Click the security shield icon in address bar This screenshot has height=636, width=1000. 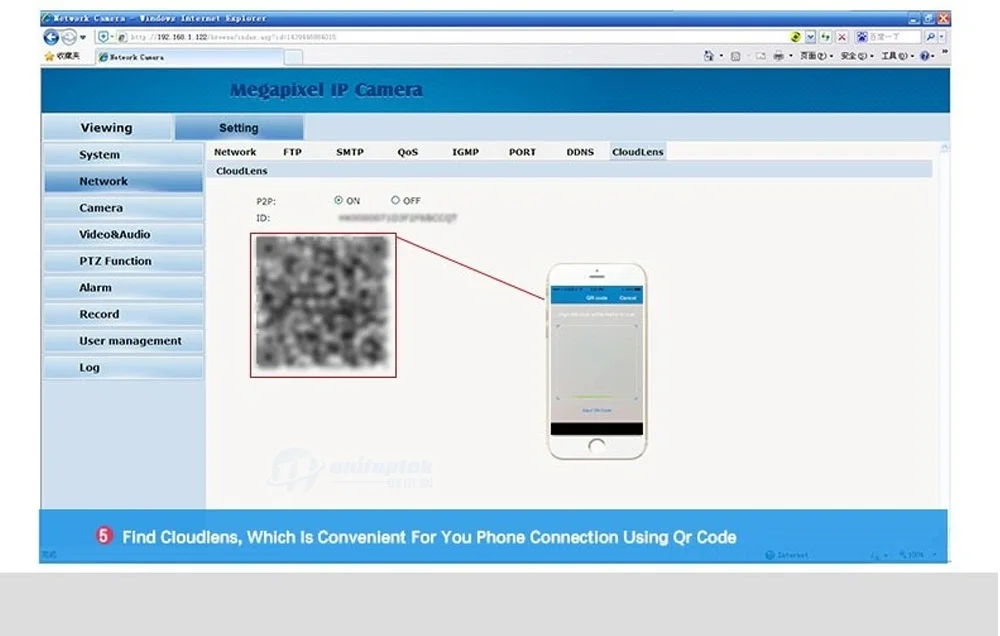tap(104, 37)
